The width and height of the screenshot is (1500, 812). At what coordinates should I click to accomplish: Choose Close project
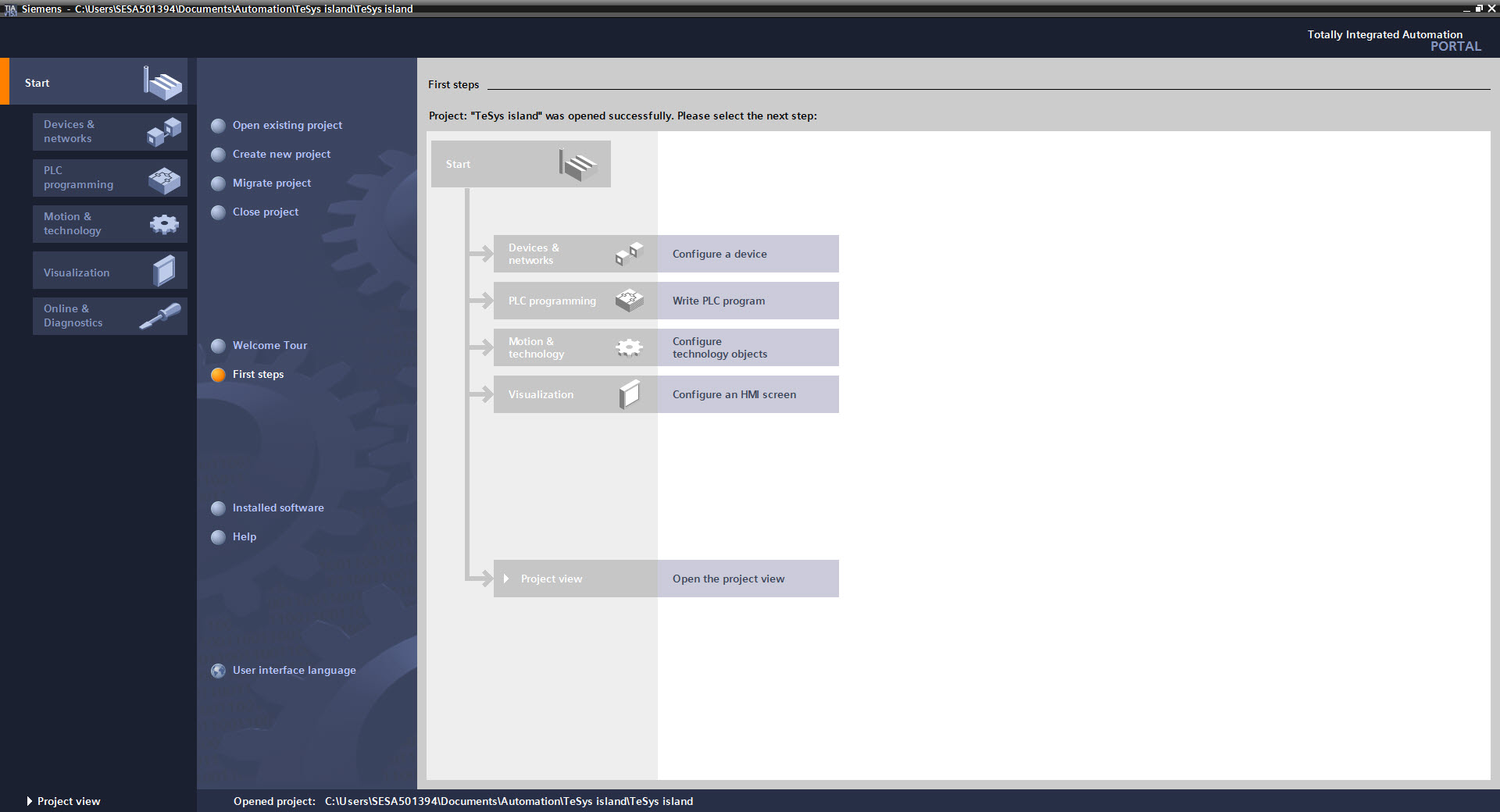pyautogui.click(x=266, y=212)
